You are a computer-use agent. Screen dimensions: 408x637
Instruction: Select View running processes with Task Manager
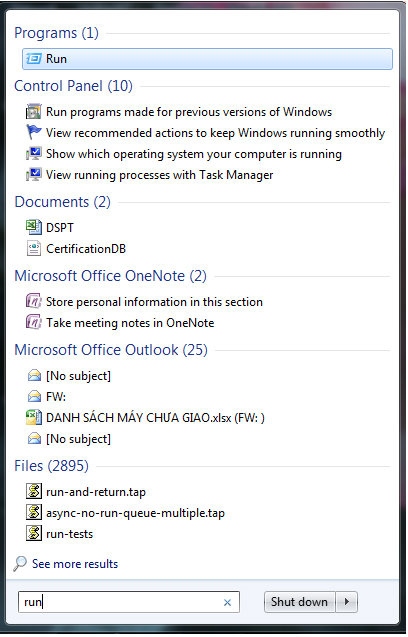pos(159,175)
